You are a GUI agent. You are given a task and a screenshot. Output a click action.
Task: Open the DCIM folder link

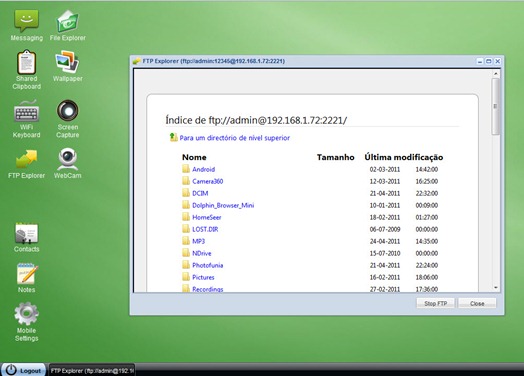[200, 194]
